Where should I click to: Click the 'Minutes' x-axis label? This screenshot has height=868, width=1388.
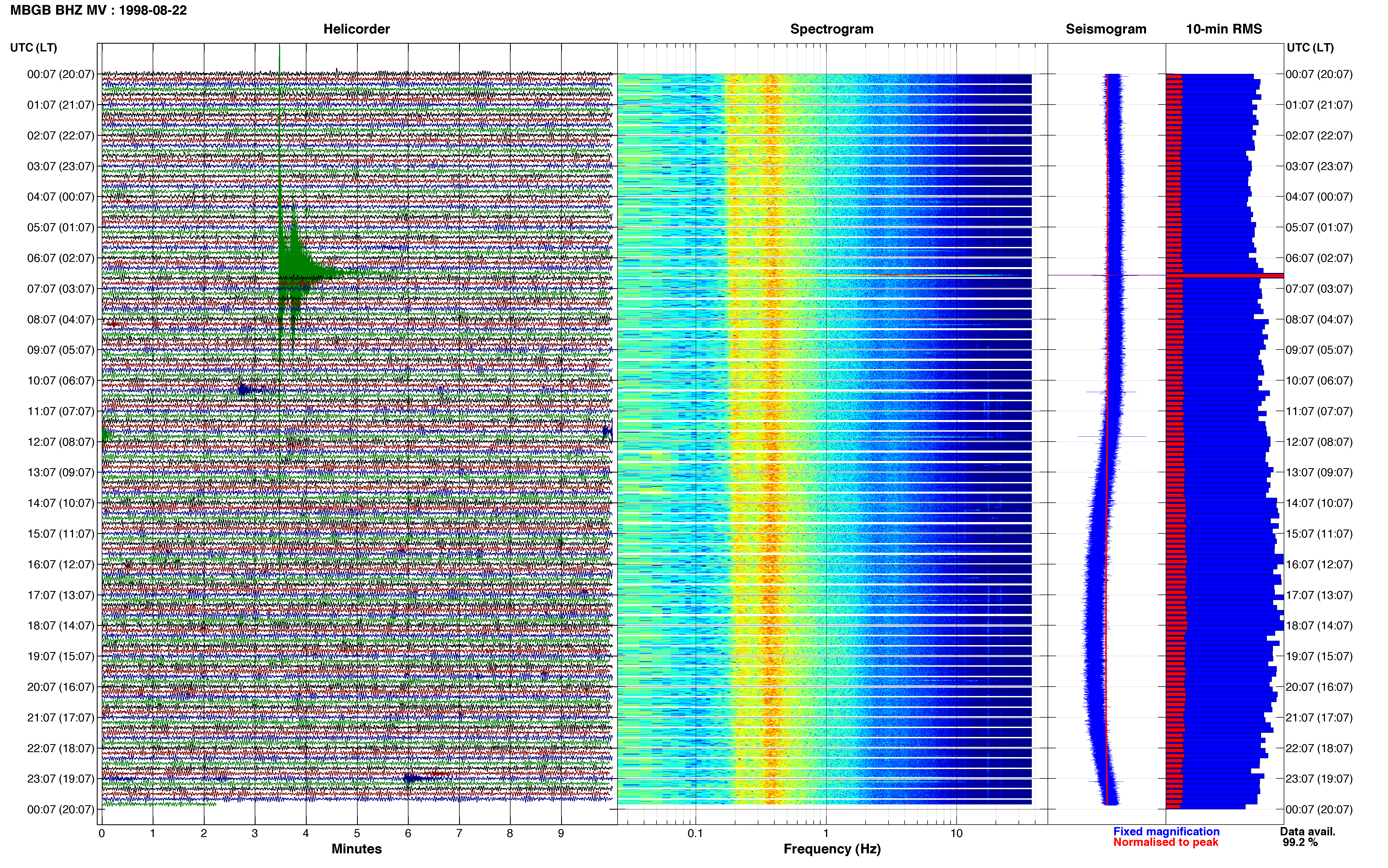(356, 849)
